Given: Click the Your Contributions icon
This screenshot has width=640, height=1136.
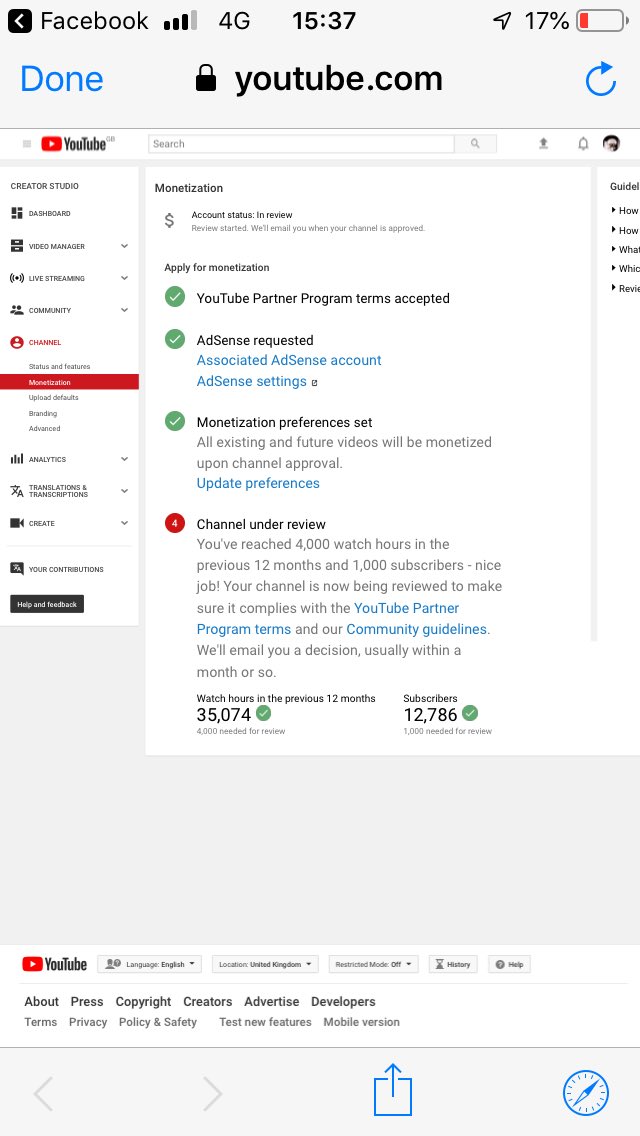Looking at the screenshot, I should (17, 569).
